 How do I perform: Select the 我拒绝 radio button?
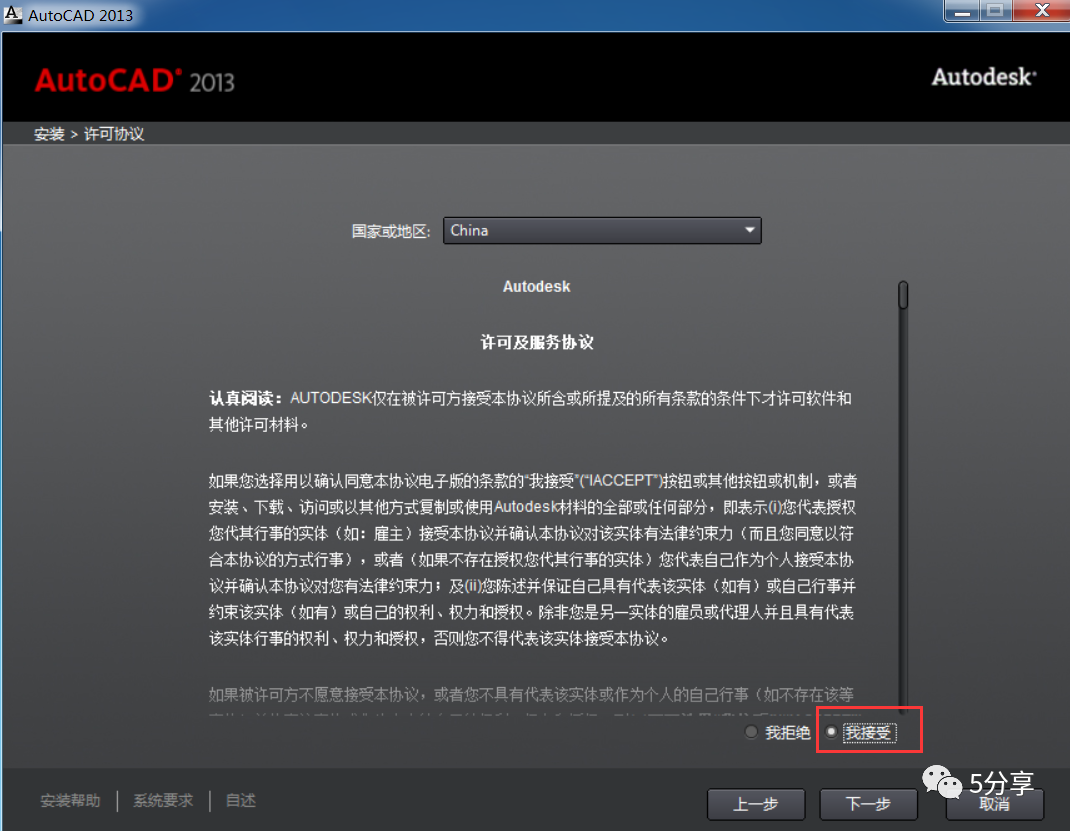(751, 732)
